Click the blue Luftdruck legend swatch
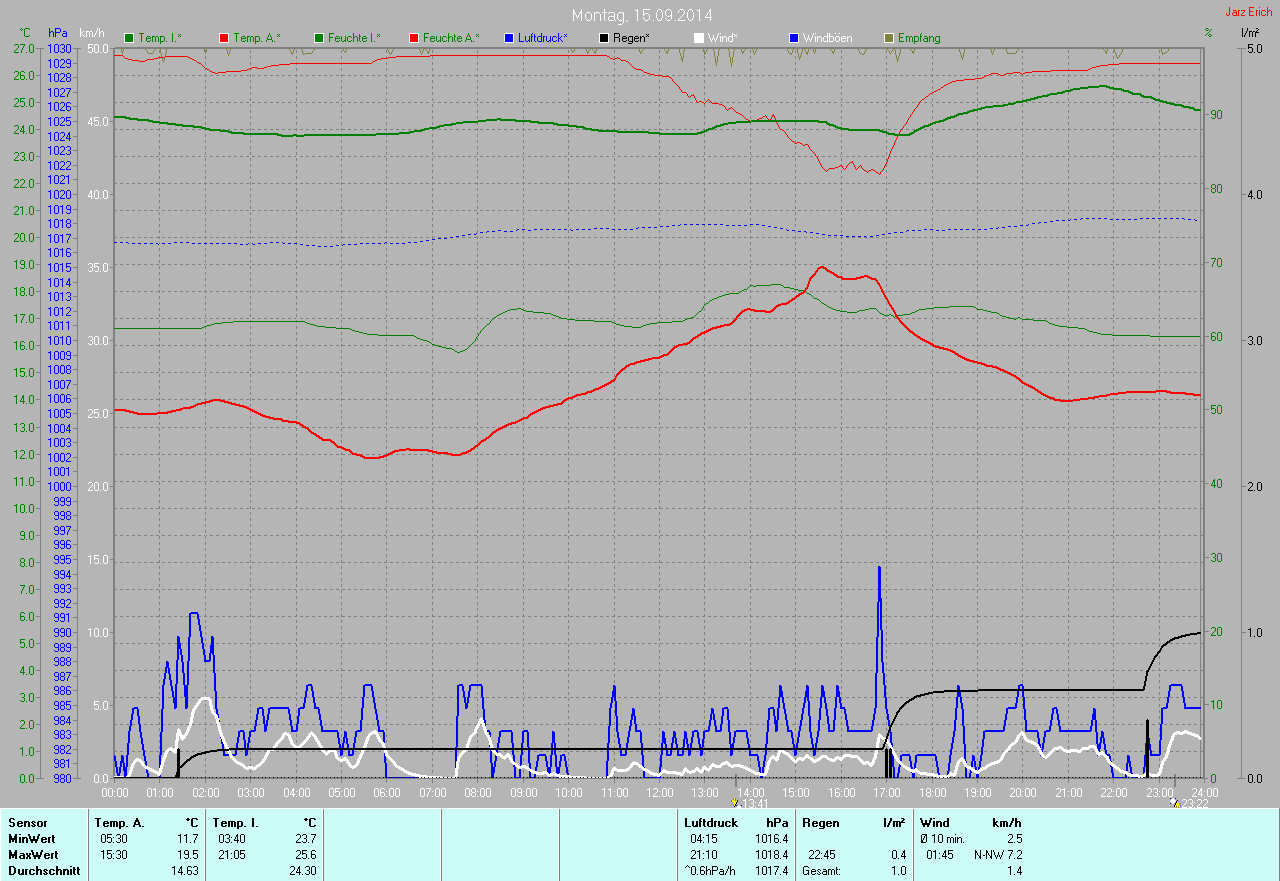 click(509, 38)
